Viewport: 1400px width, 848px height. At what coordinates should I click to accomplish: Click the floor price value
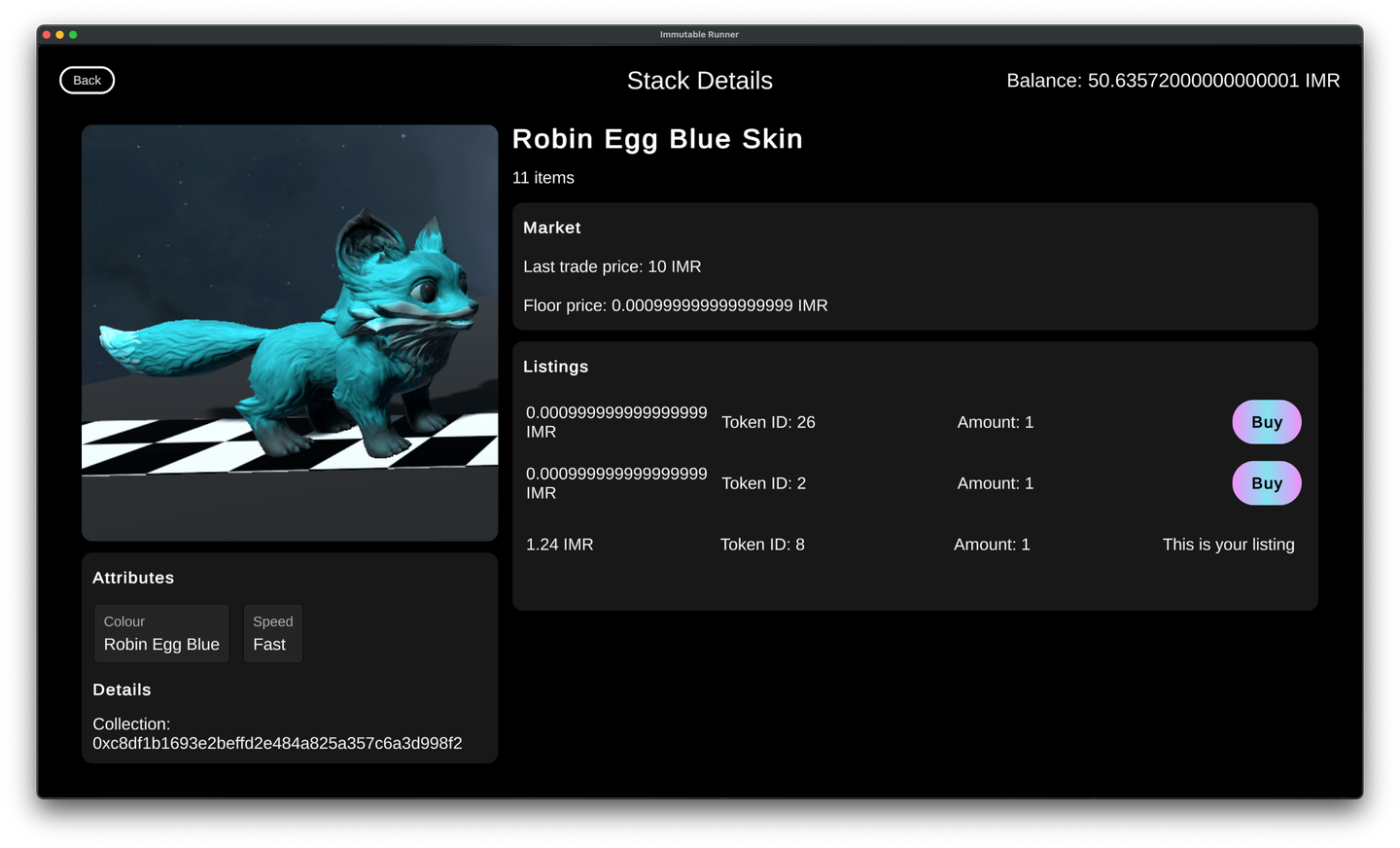pos(675,305)
